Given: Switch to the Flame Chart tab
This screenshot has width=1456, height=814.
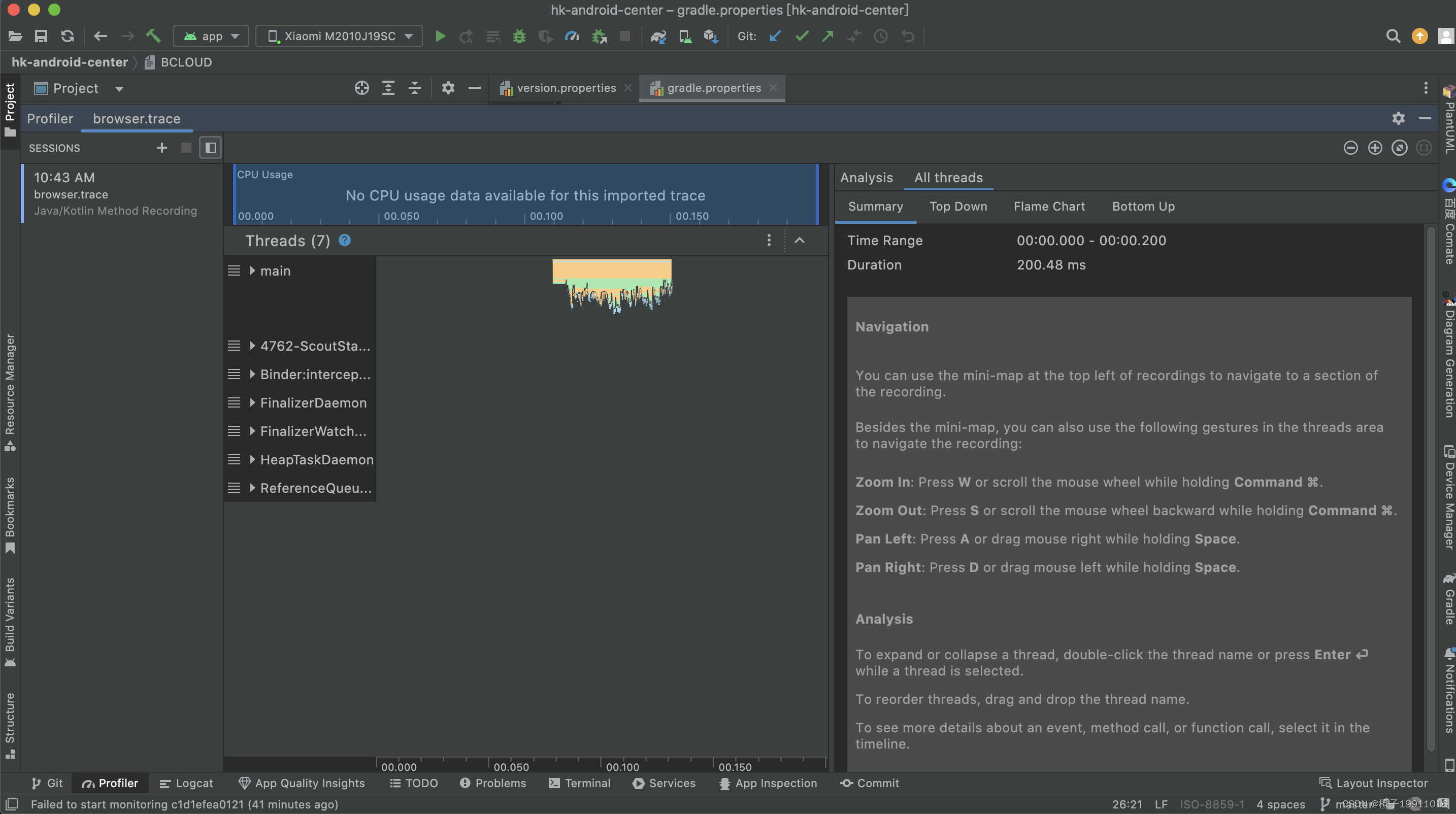Looking at the screenshot, I should pos(1049,207).
